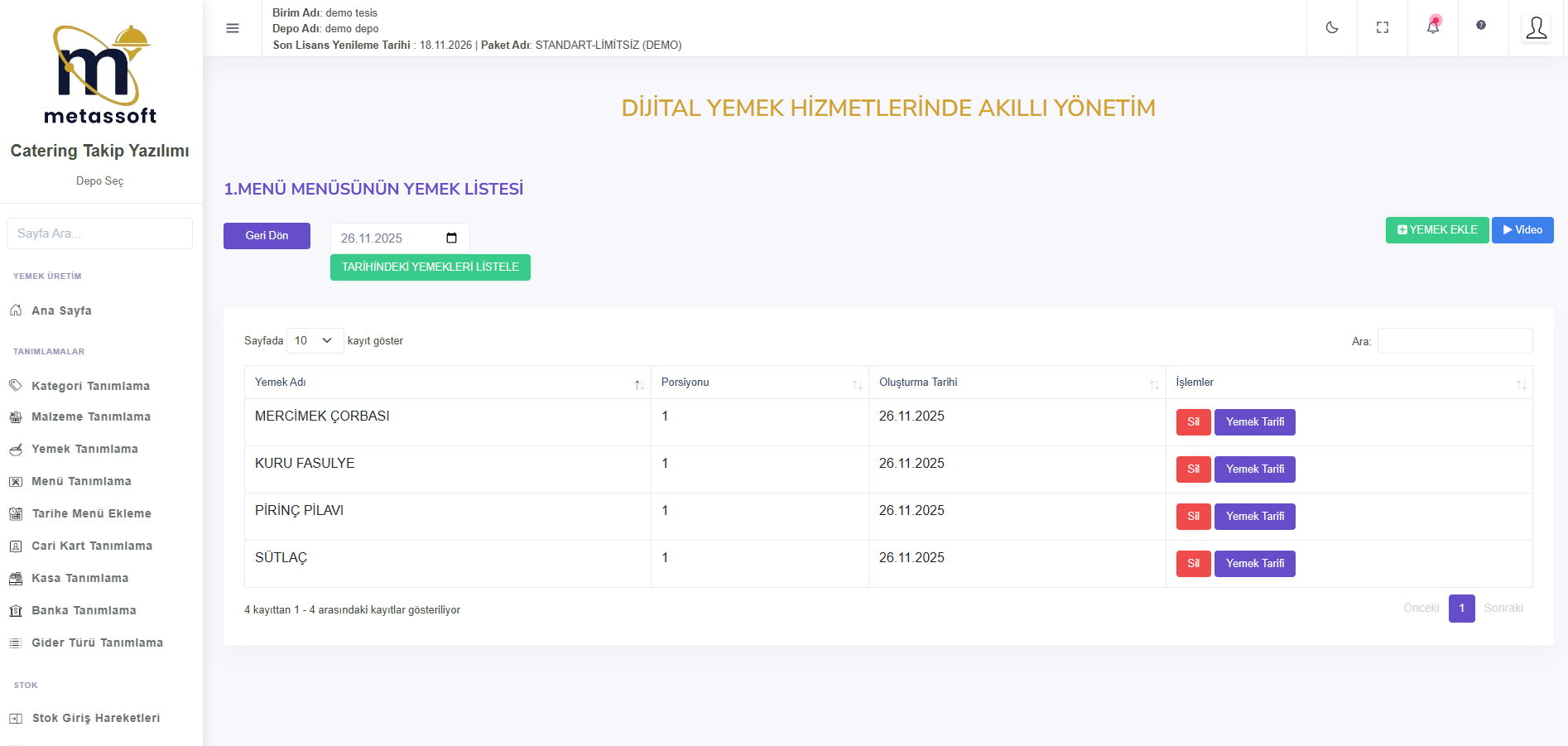
Task: Go to Stok Giriş Hareketleri menu item
Action: coord(95,719)
